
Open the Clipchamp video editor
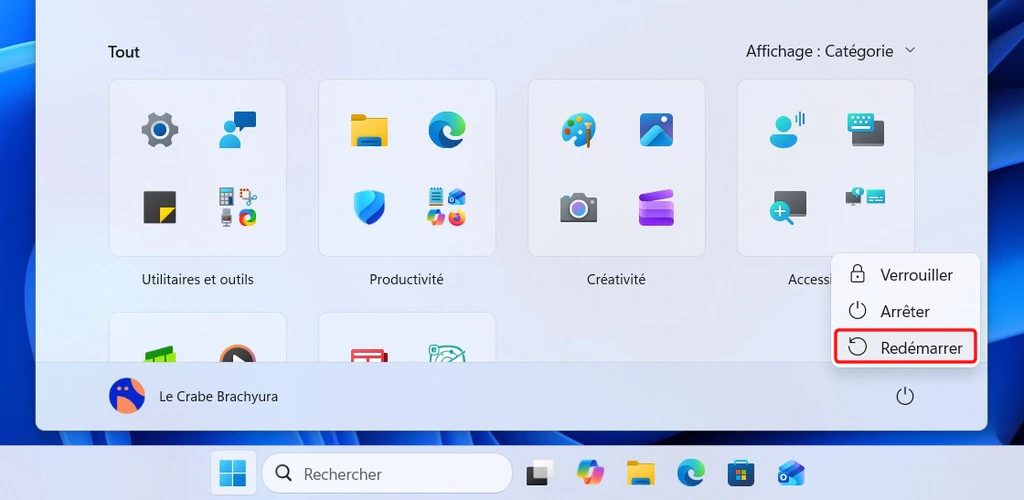pos(656,208)
